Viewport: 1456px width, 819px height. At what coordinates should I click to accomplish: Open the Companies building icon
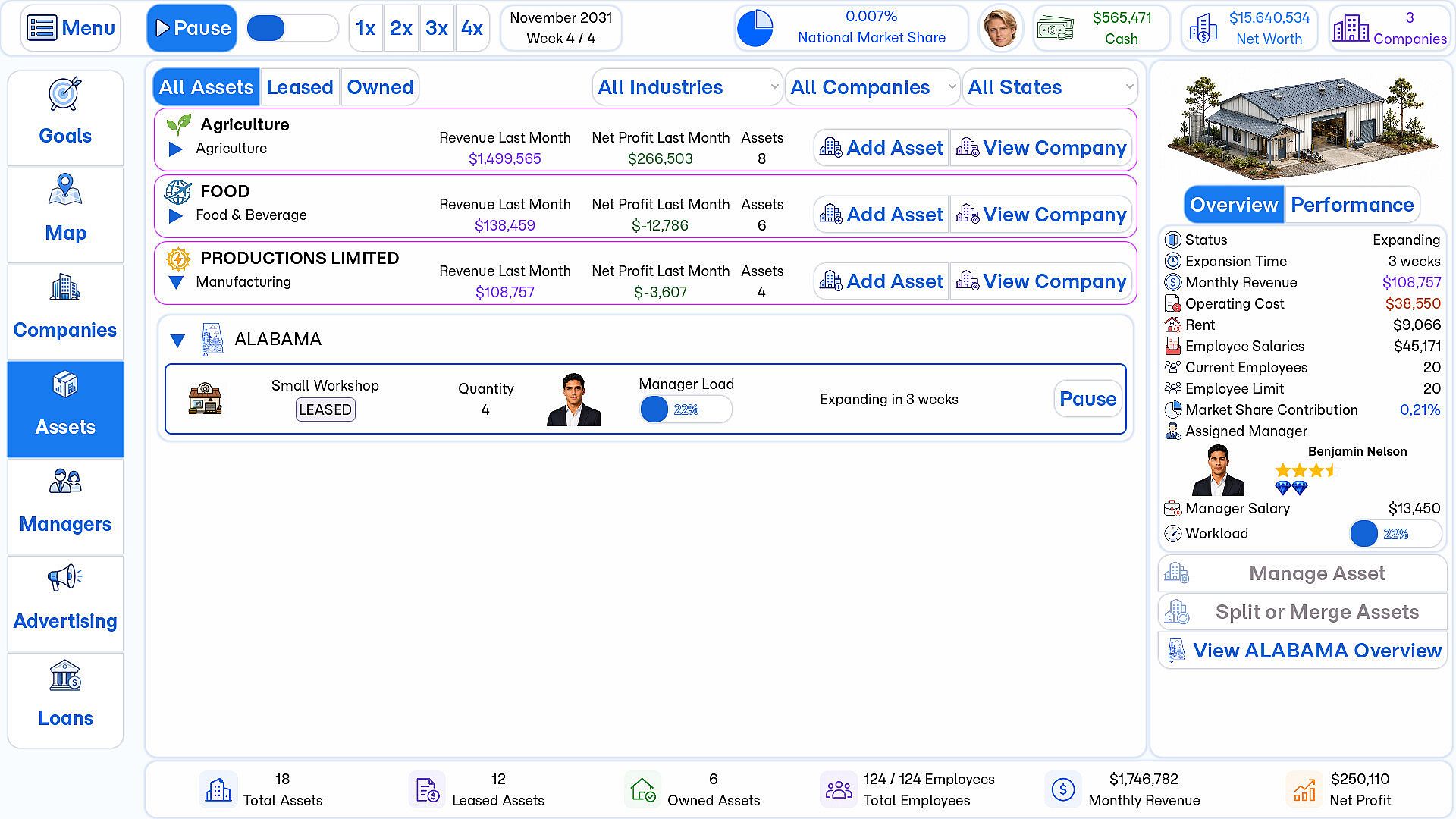pos(65,287)
